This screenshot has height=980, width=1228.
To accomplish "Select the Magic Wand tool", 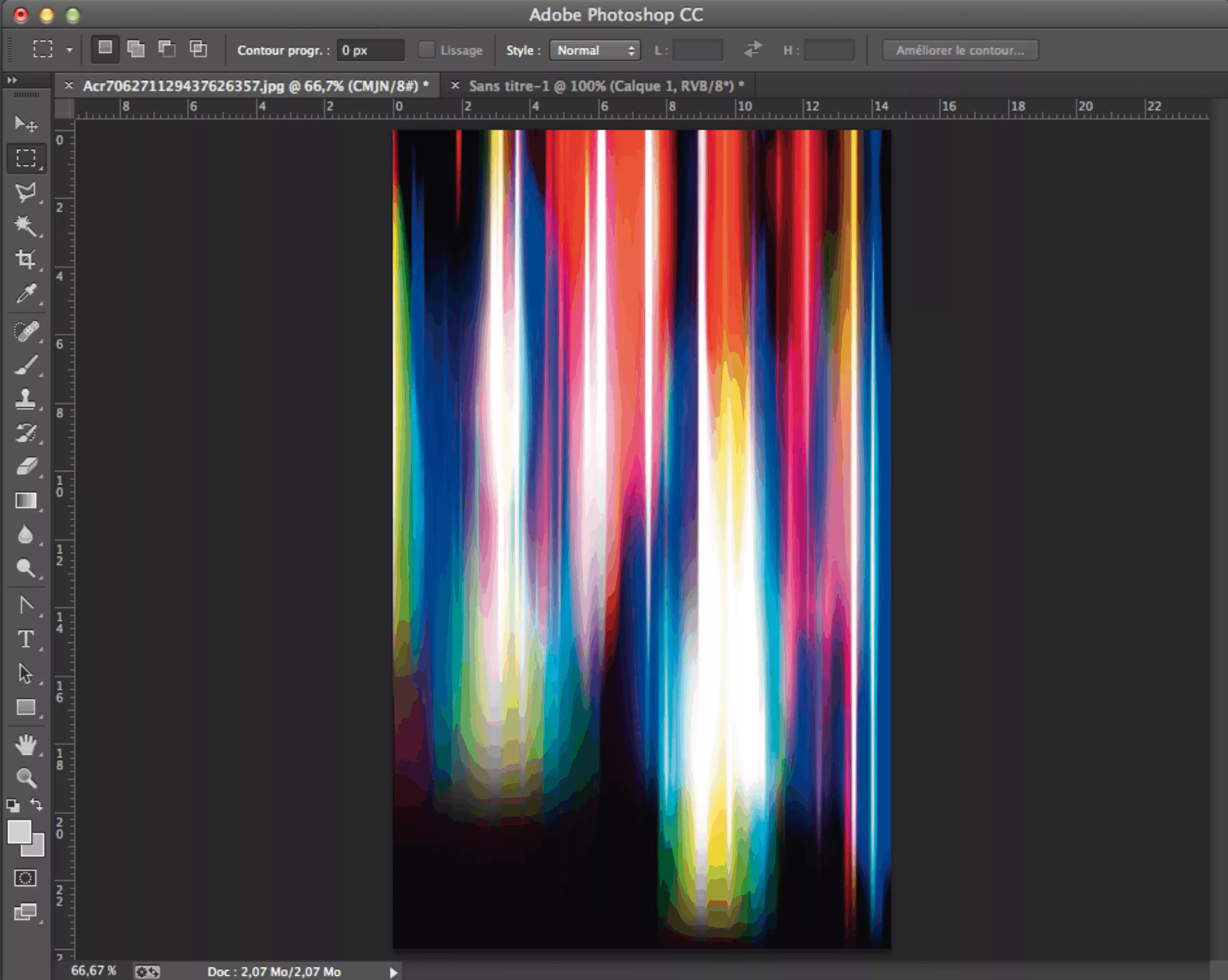I will coord(25,225).
